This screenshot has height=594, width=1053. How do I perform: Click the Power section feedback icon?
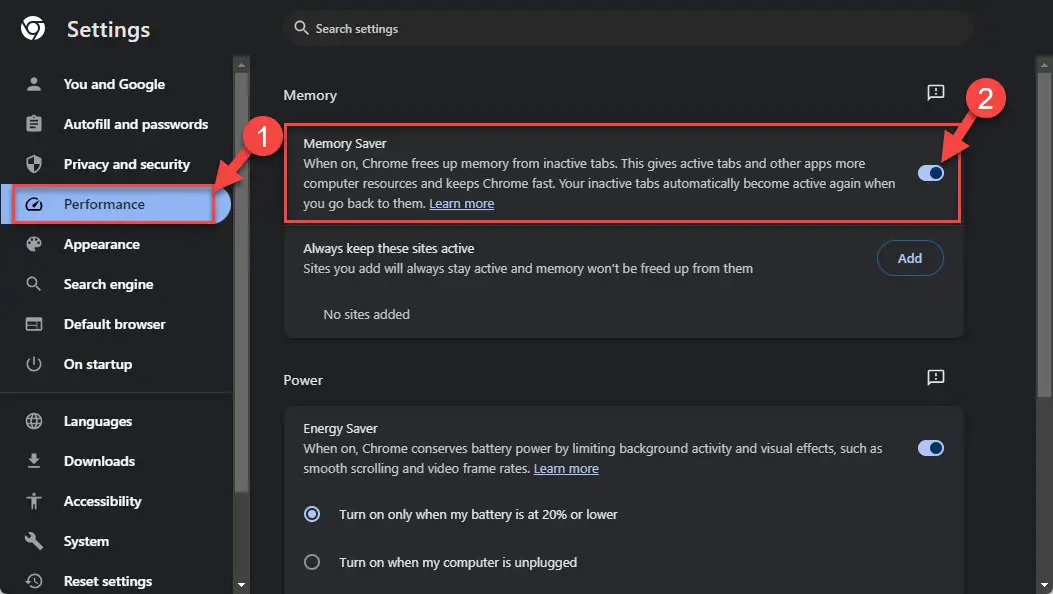click(936, 378)
